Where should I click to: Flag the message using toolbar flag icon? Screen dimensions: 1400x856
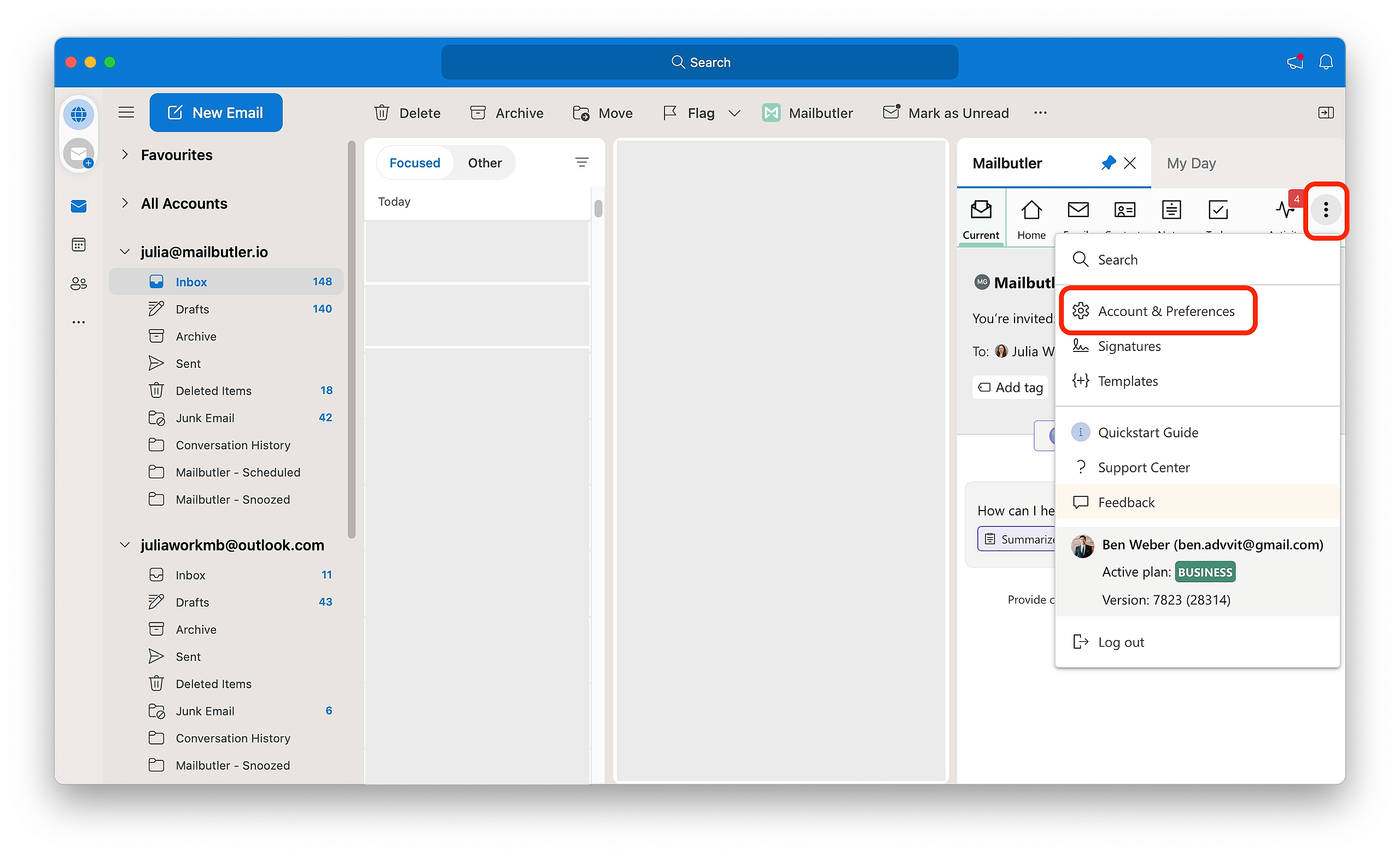coord(670,113)
